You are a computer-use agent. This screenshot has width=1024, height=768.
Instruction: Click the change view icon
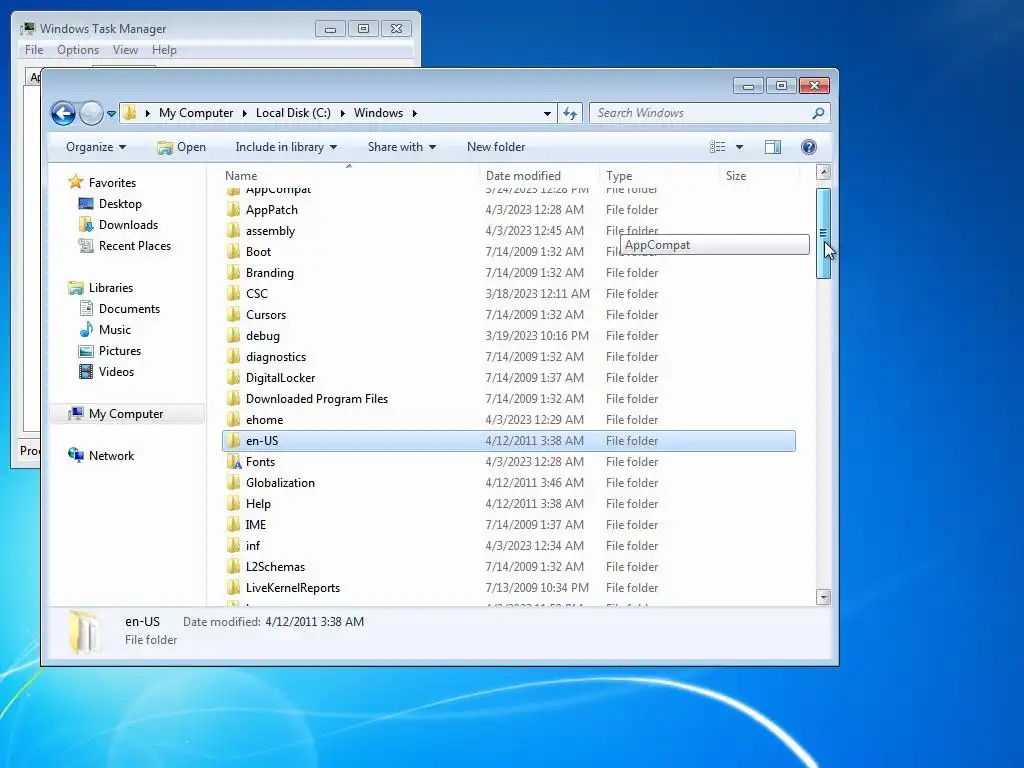(x=718, y=147)
